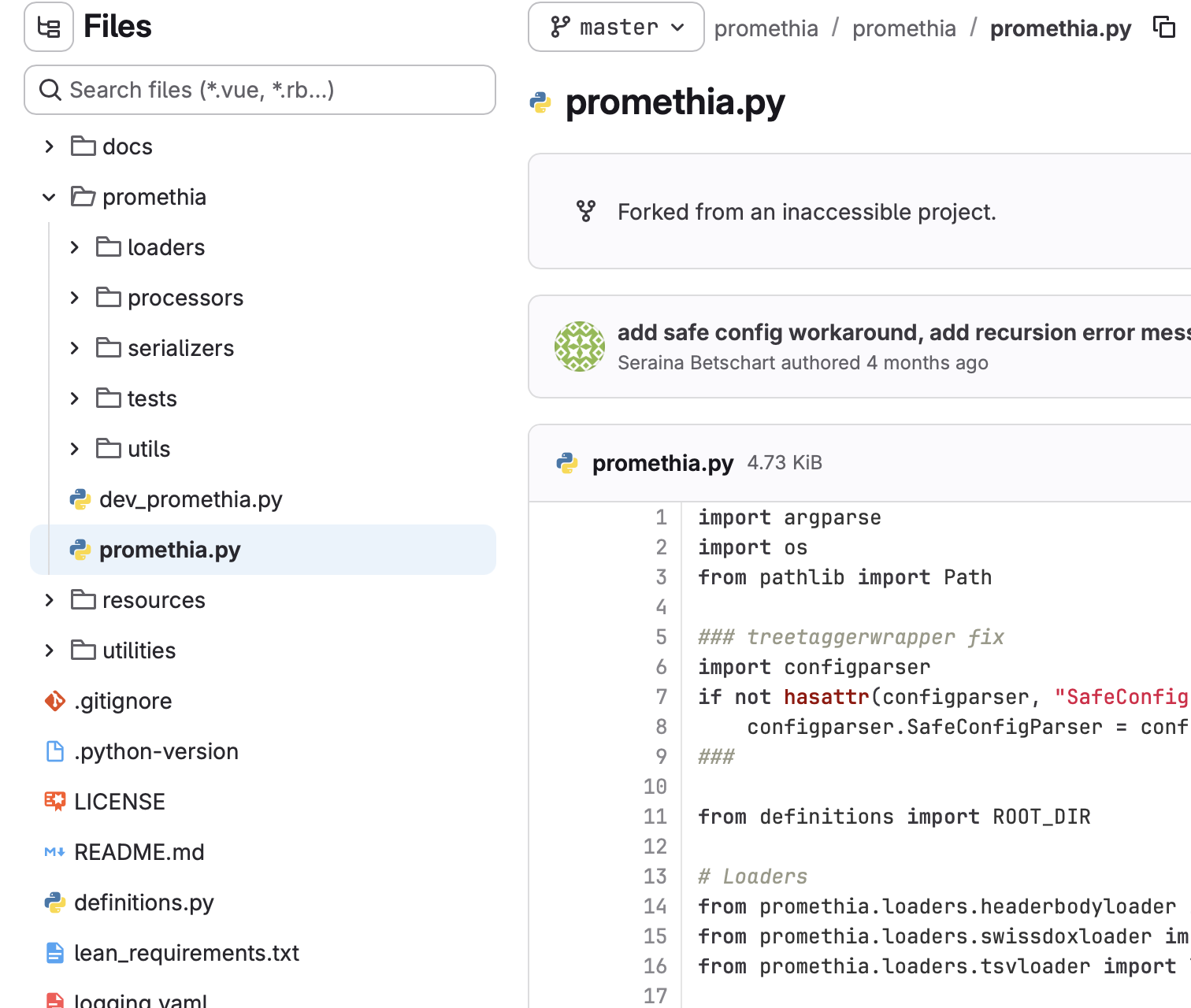Screen dimensions: 1191x1008
Task: Click line number 14 in the code
Action: click(655, 906)
